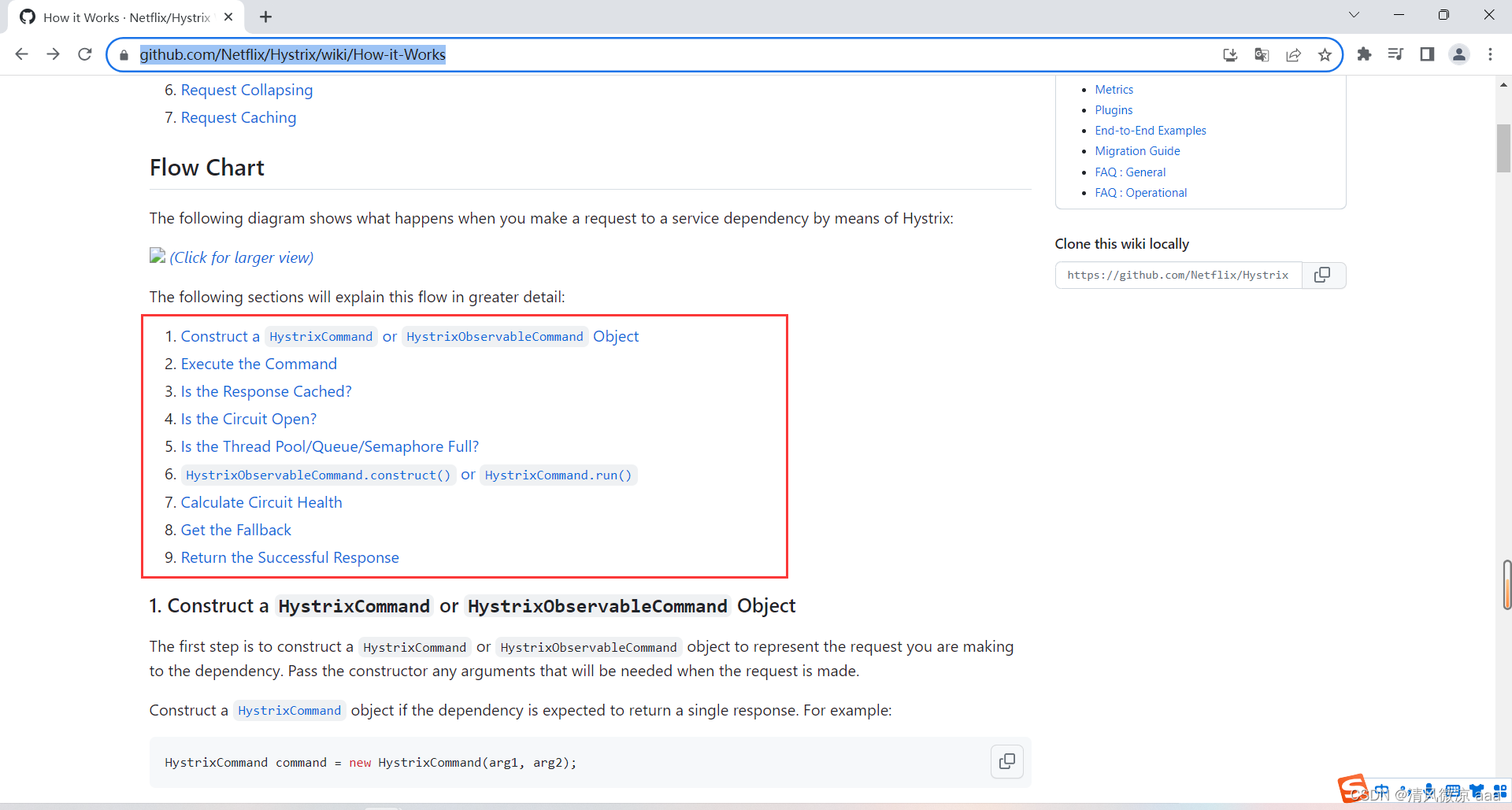This screenshot has width=1512, height=810.
Task: Click the lock icon in the address bar
Action: coord(124,55)
